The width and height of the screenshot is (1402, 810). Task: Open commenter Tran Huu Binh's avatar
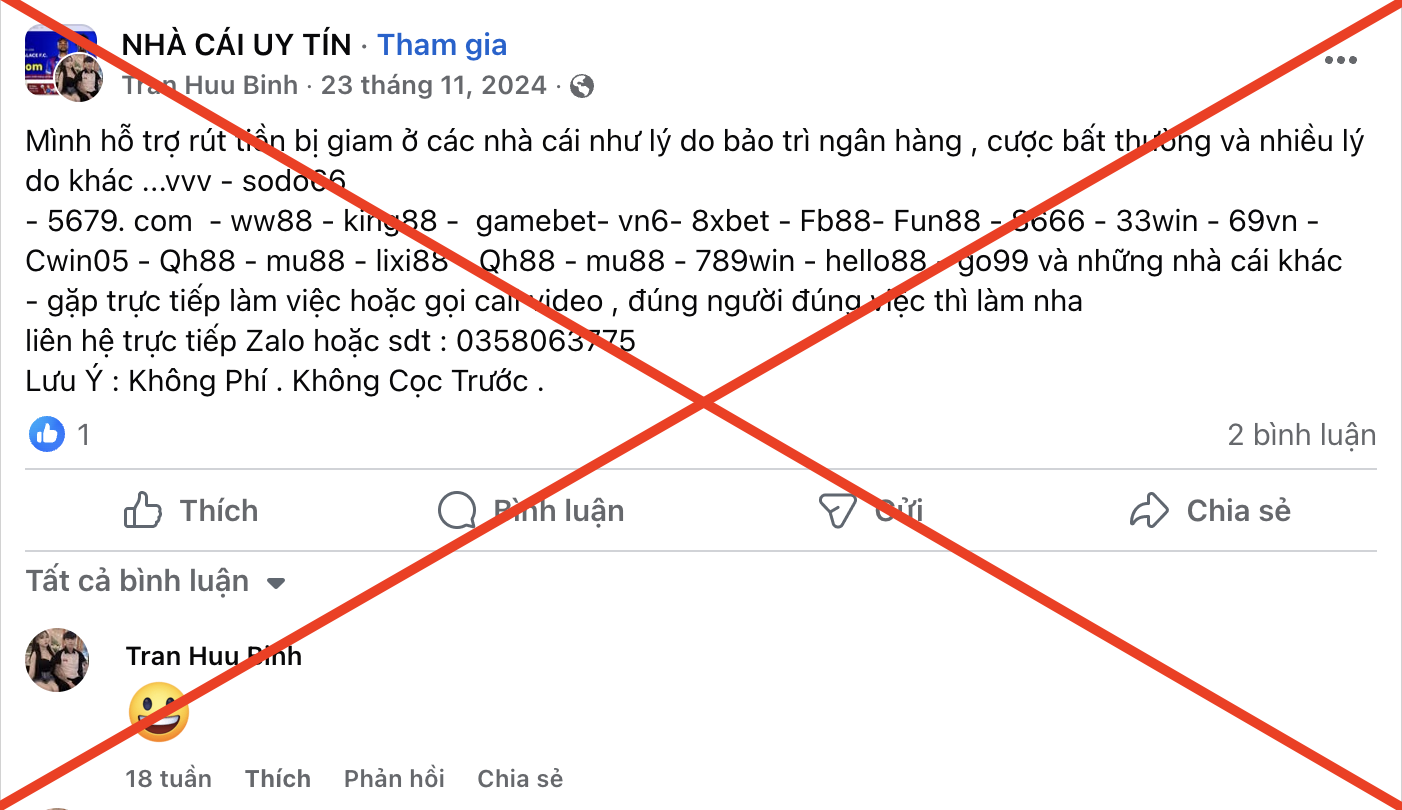57,660
